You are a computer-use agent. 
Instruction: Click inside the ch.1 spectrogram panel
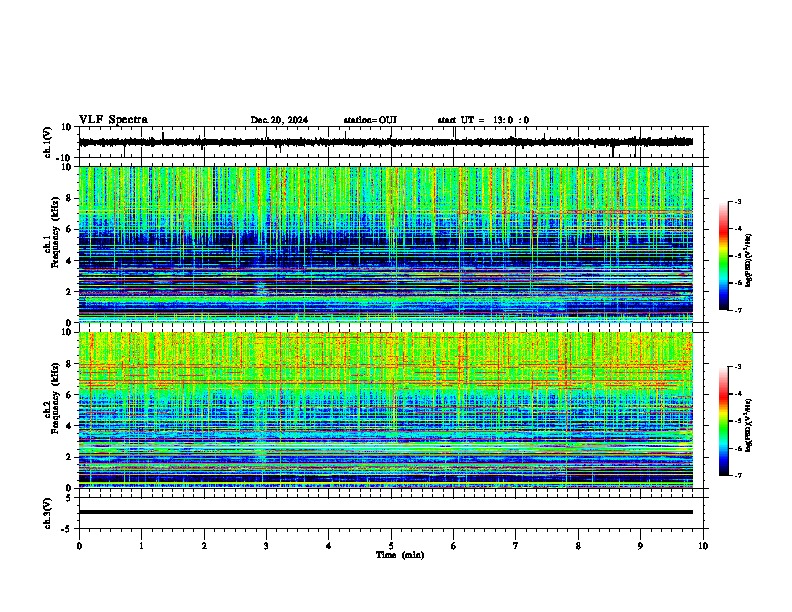click(385, 244)
